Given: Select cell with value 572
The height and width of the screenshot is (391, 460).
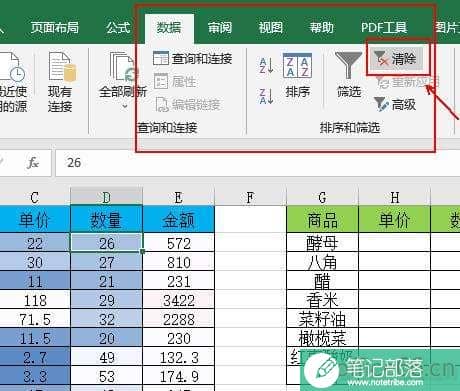Looking at the screenshot, I should [x=178, y=243].
